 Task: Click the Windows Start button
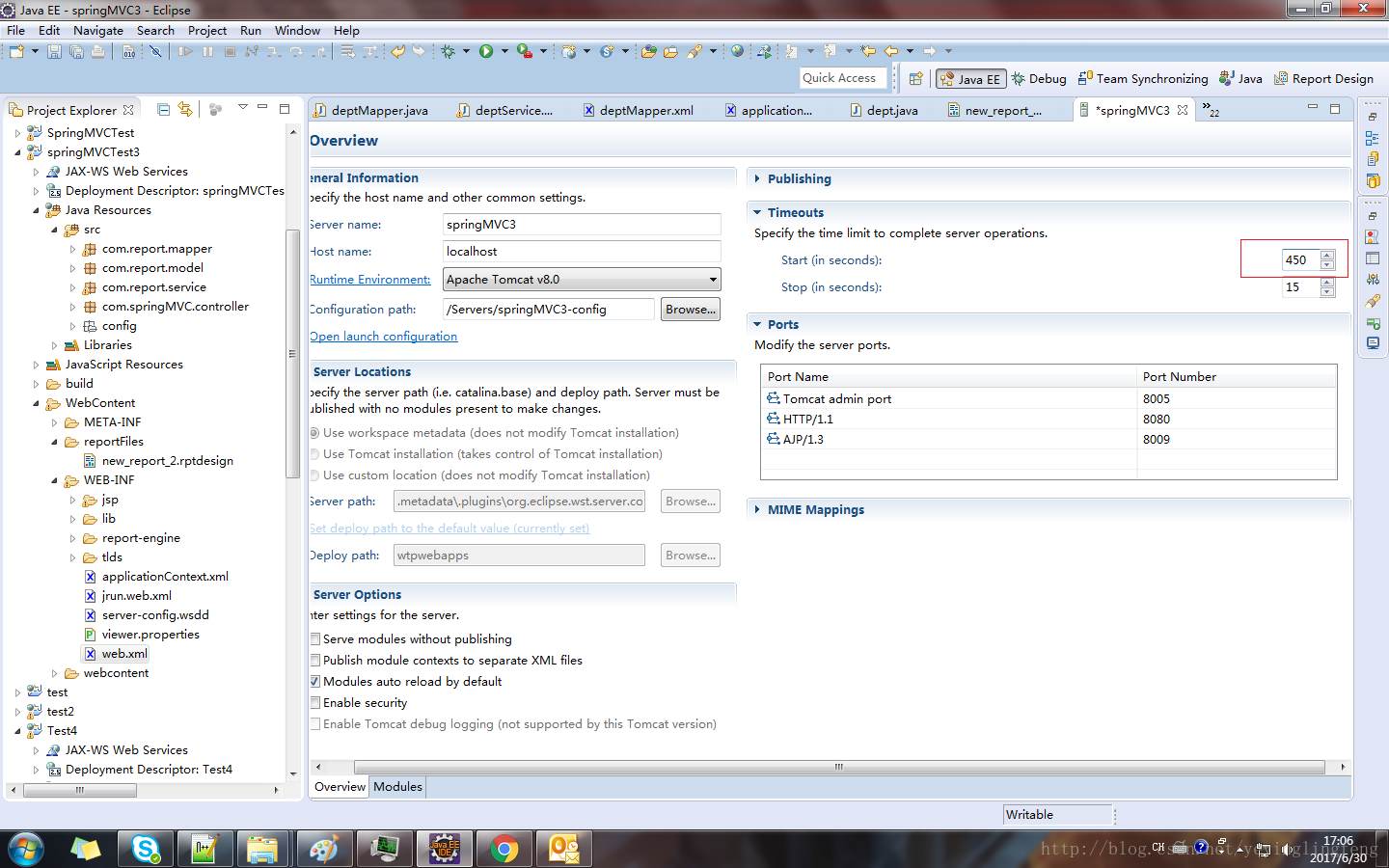26,849
